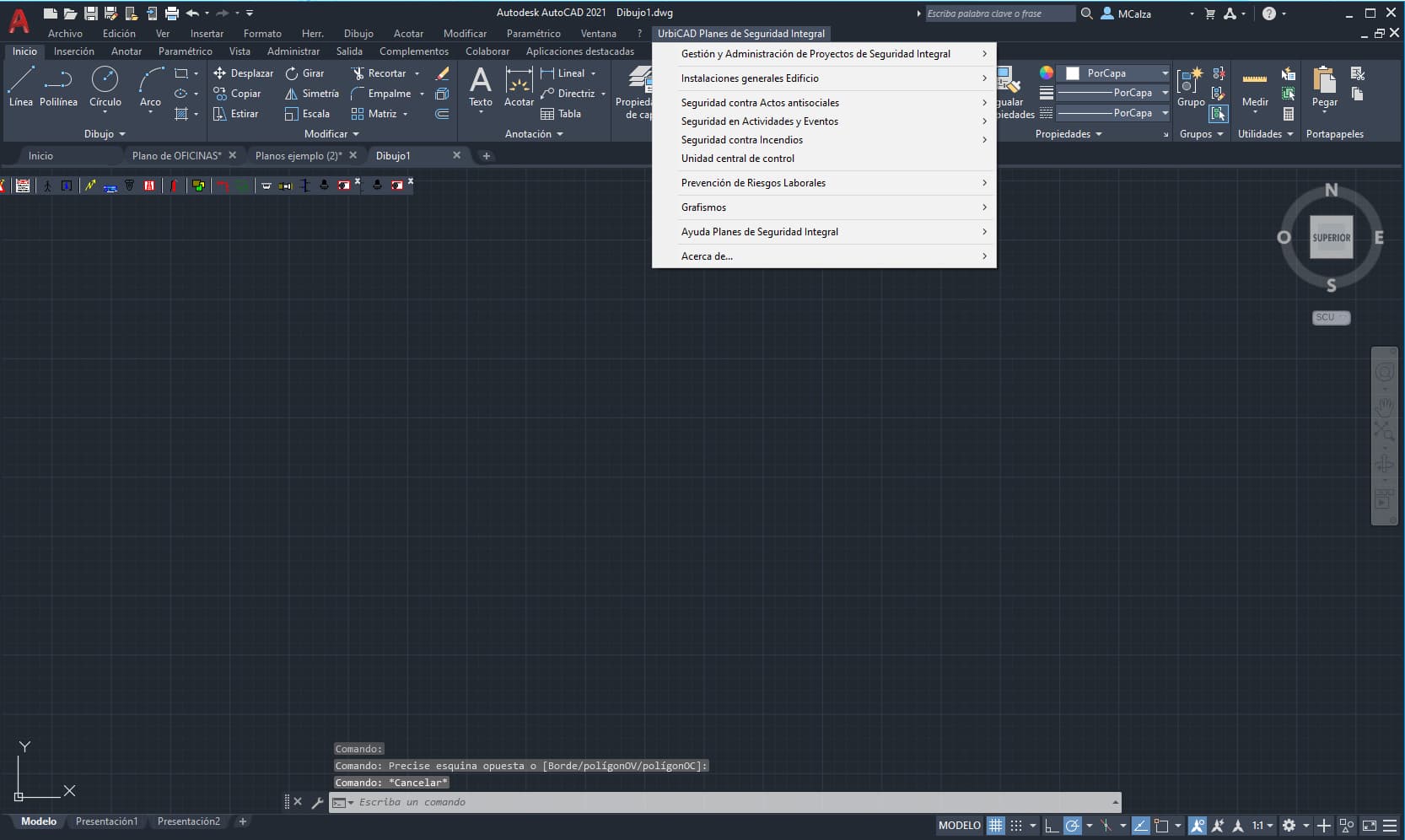Toggle 2D object snap square icon
The image size is (1405, 840).
click(x=1161, y=826)
